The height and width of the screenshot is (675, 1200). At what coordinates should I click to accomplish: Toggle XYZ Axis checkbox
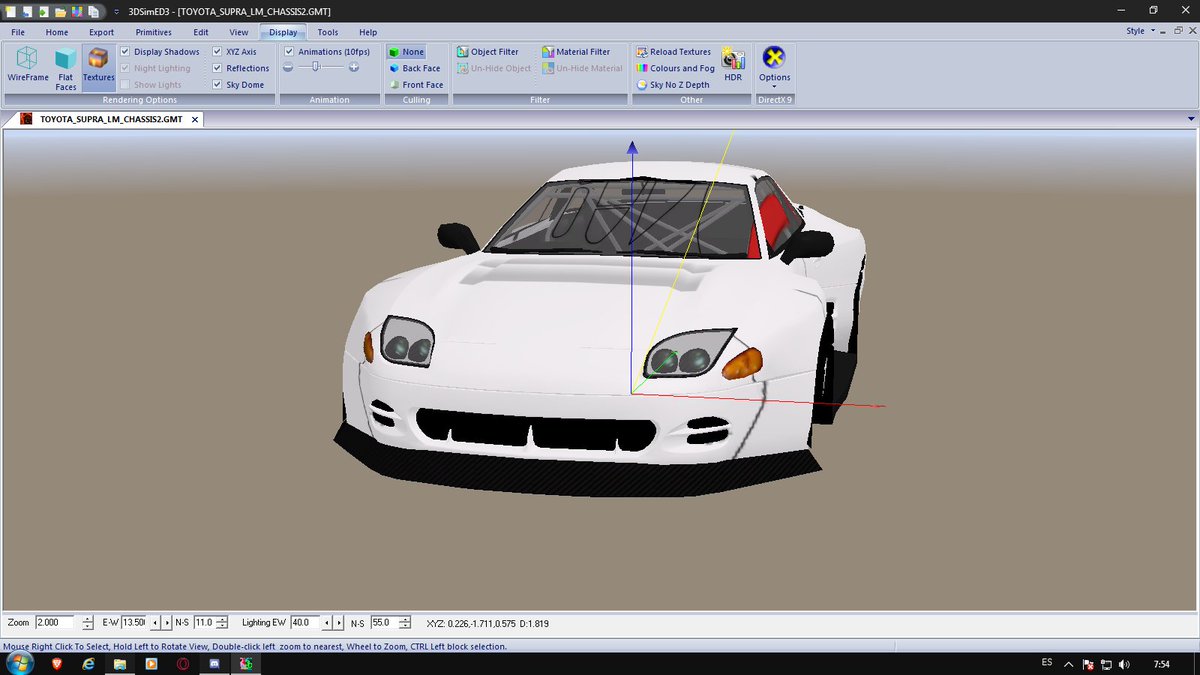tap(217, 52)
